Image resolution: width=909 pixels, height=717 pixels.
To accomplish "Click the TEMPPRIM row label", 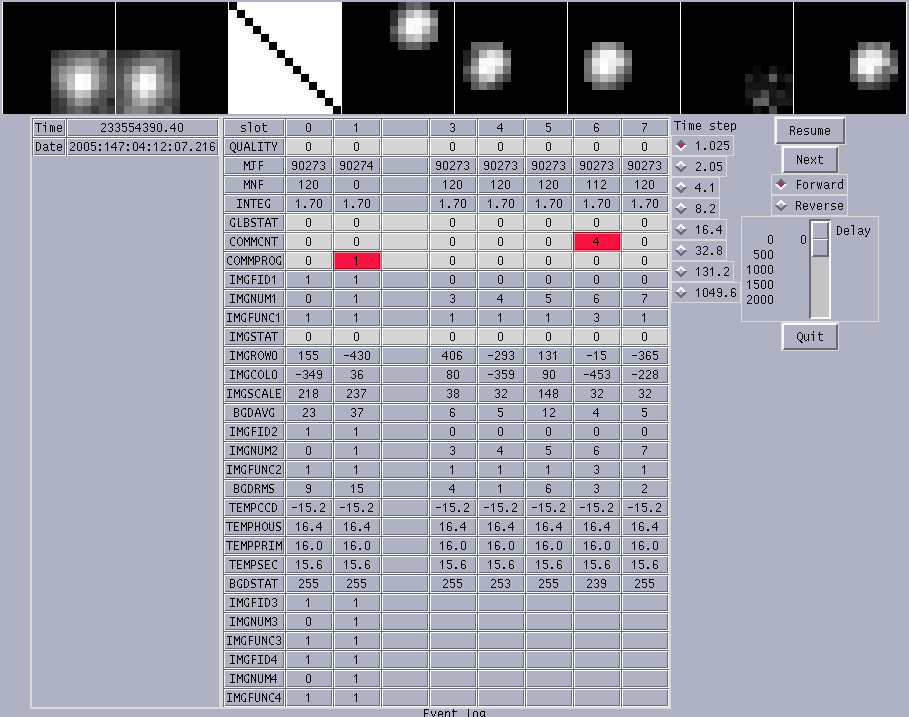I will click(254, 546).
